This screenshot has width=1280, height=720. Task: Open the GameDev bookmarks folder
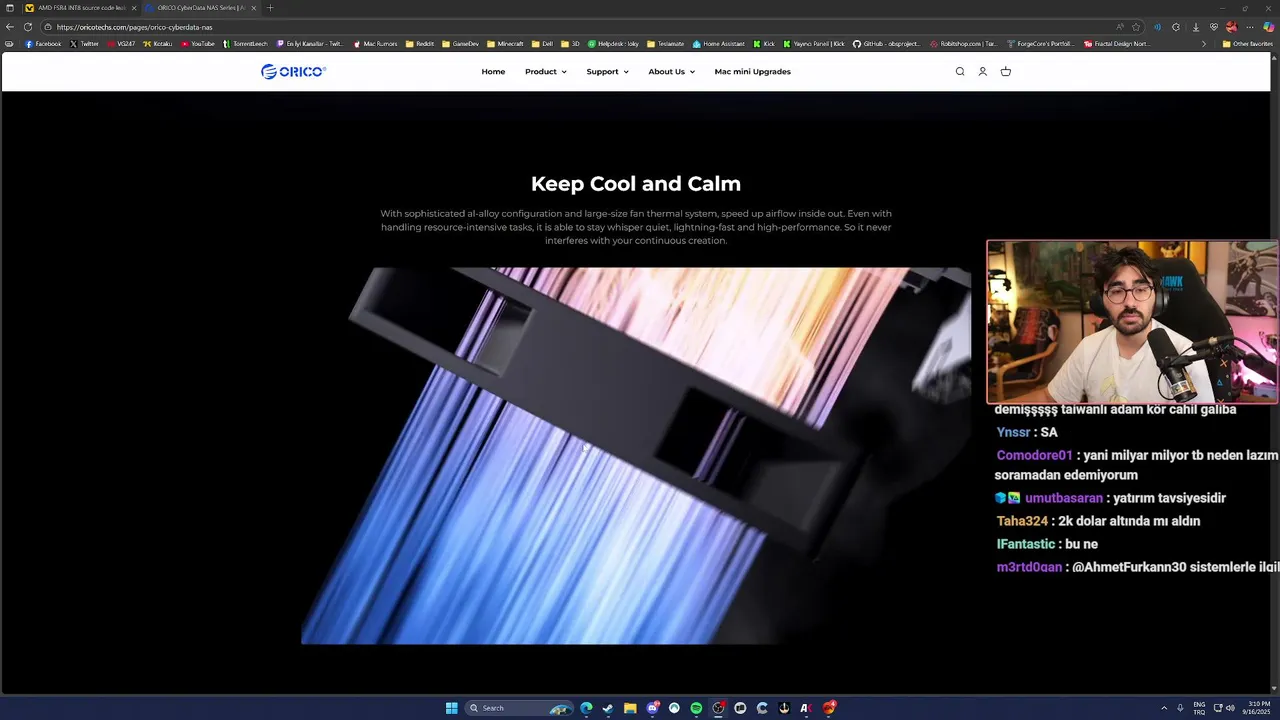click(x=460, y=44)
